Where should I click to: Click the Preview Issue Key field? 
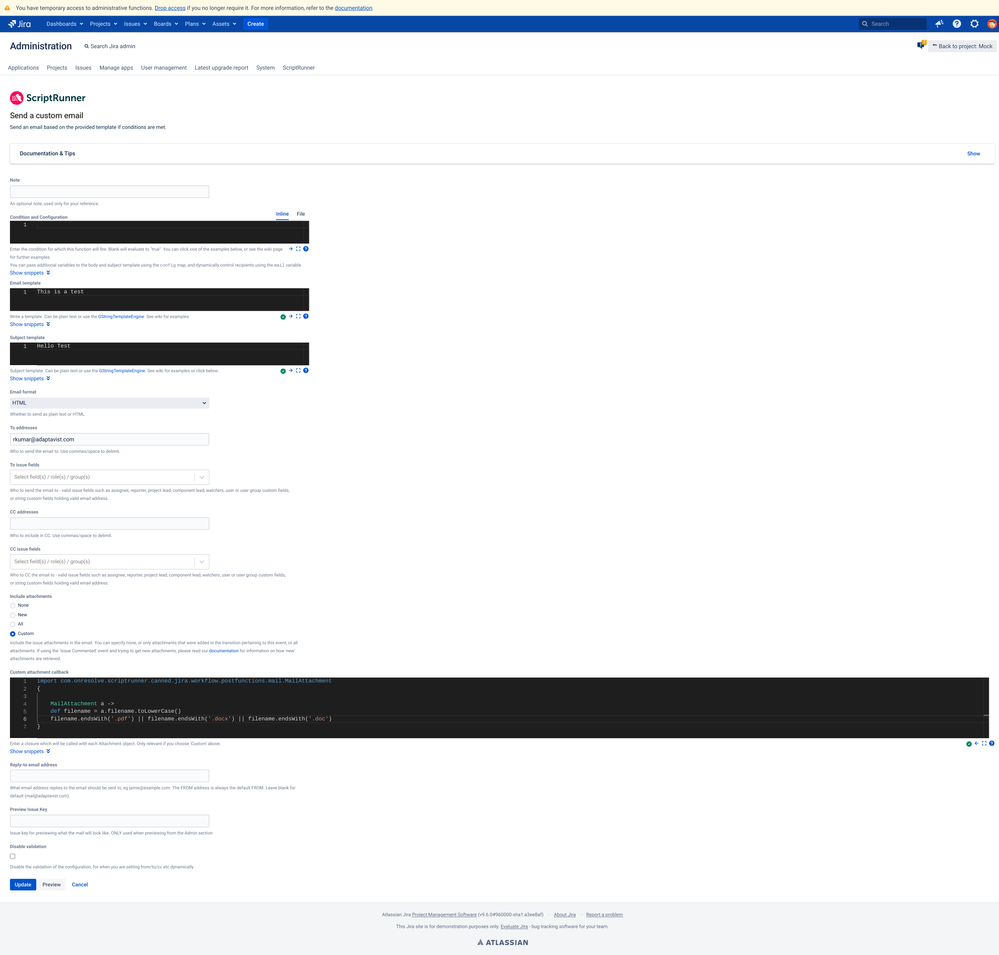110,821
